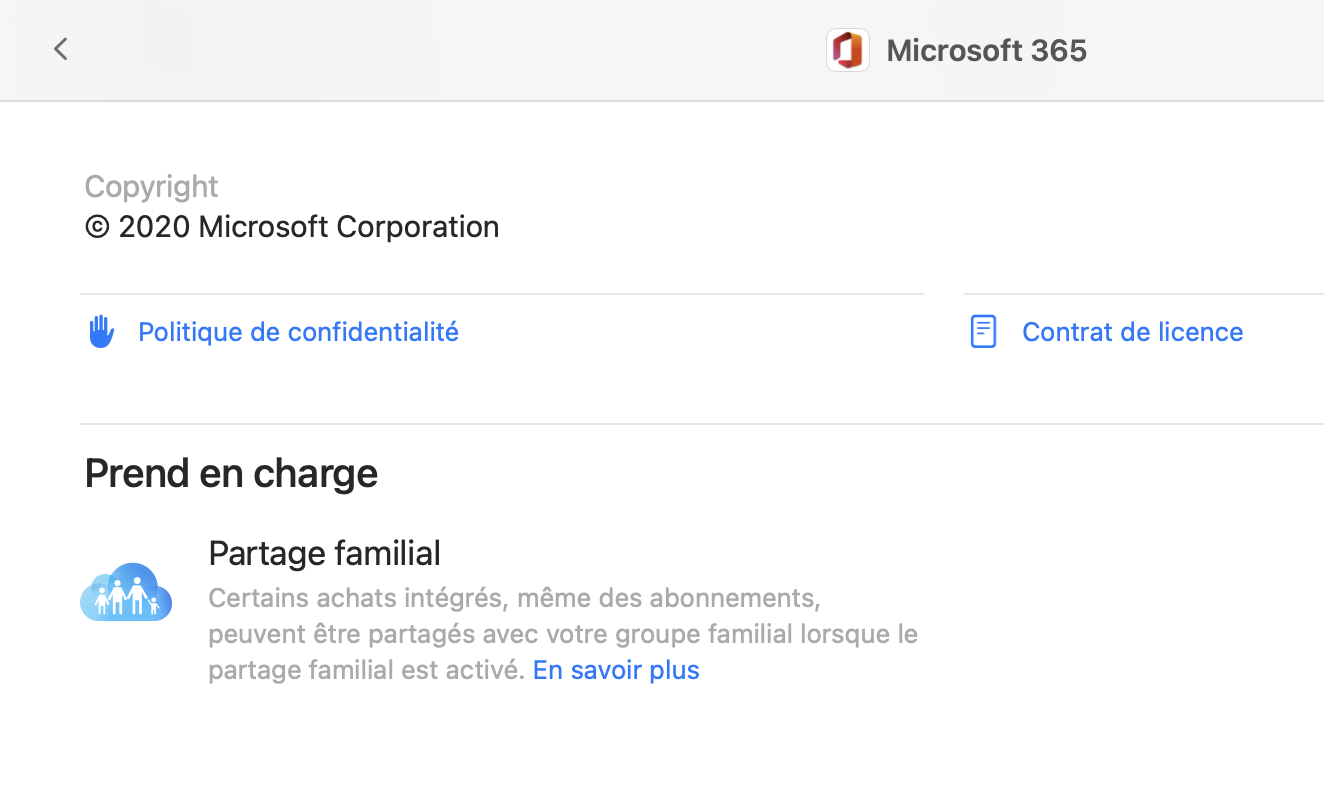Click the blue hand privacy icon
Image resolution: width=1324 pixels, height=786 pixels.
[x=101, y=331]
